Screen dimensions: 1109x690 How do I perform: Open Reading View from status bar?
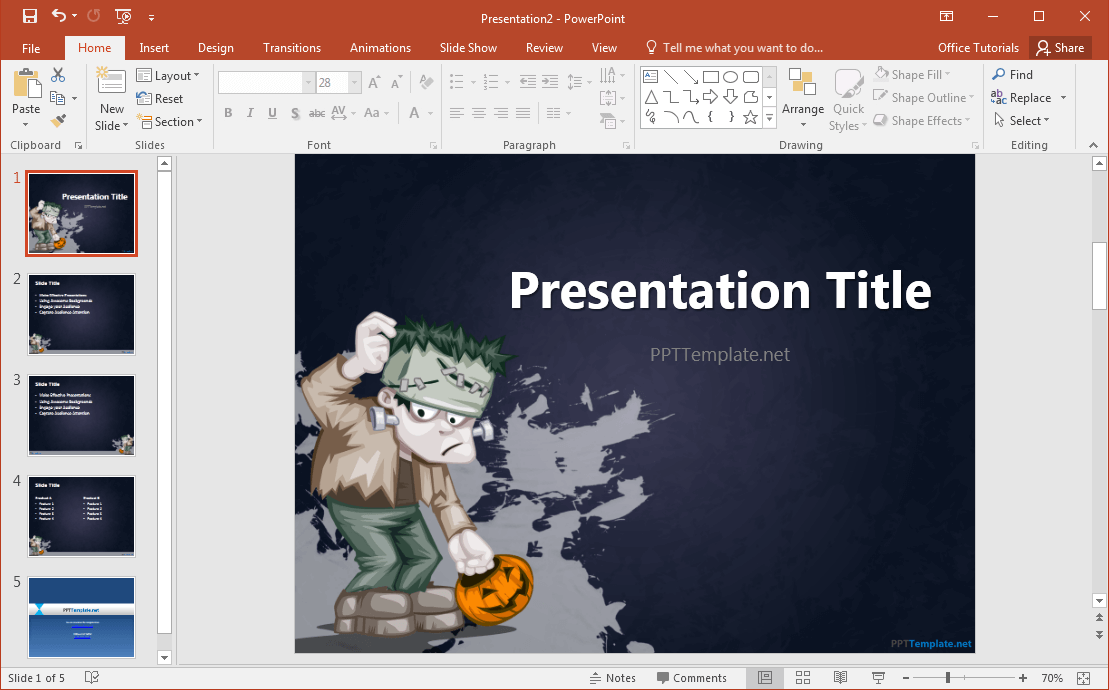tap(840, 677)
